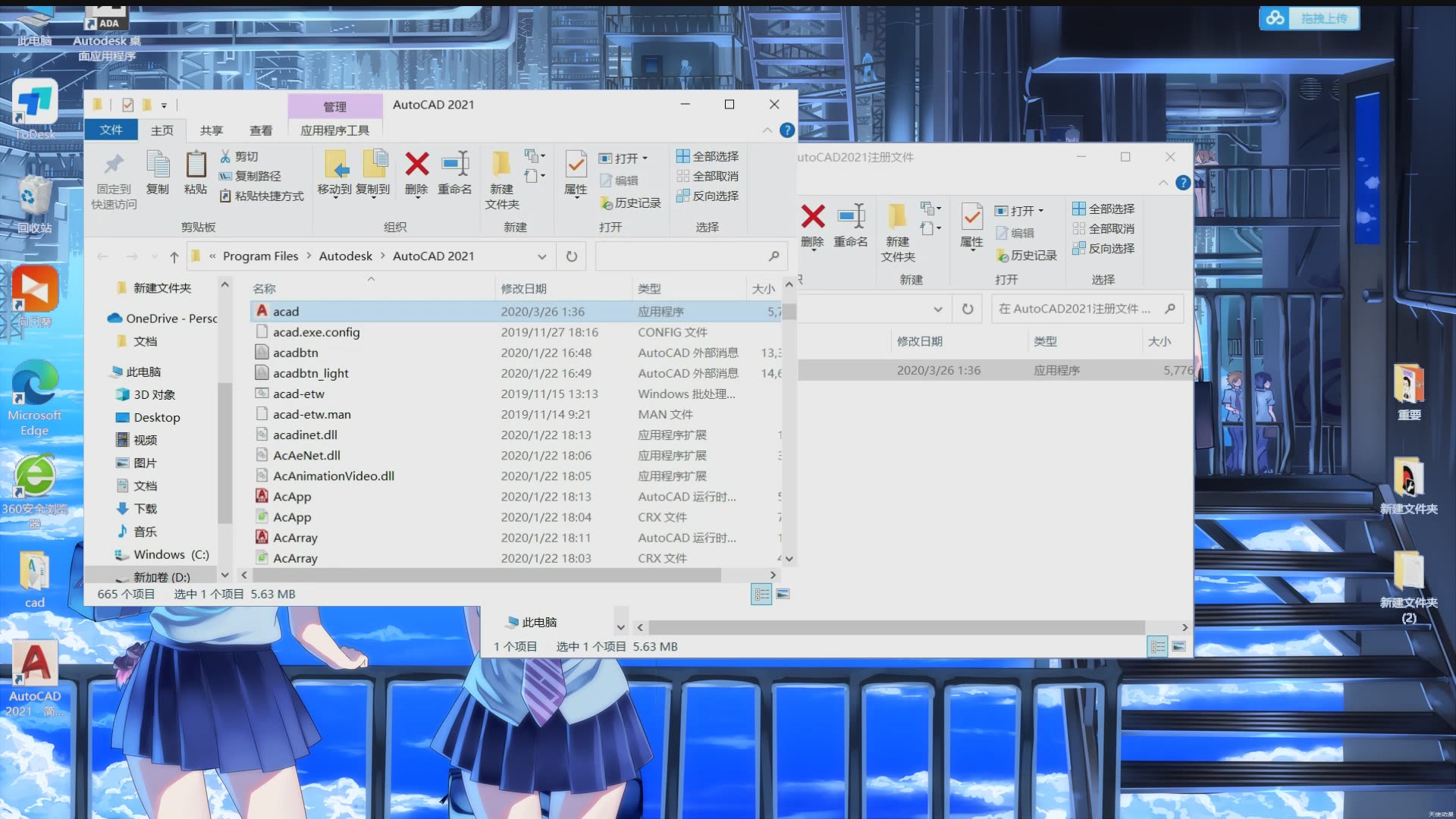Click the cloud upload (拖拽上传) button on desktop top
The image size is (1456, 819).
click(1310, 18)
